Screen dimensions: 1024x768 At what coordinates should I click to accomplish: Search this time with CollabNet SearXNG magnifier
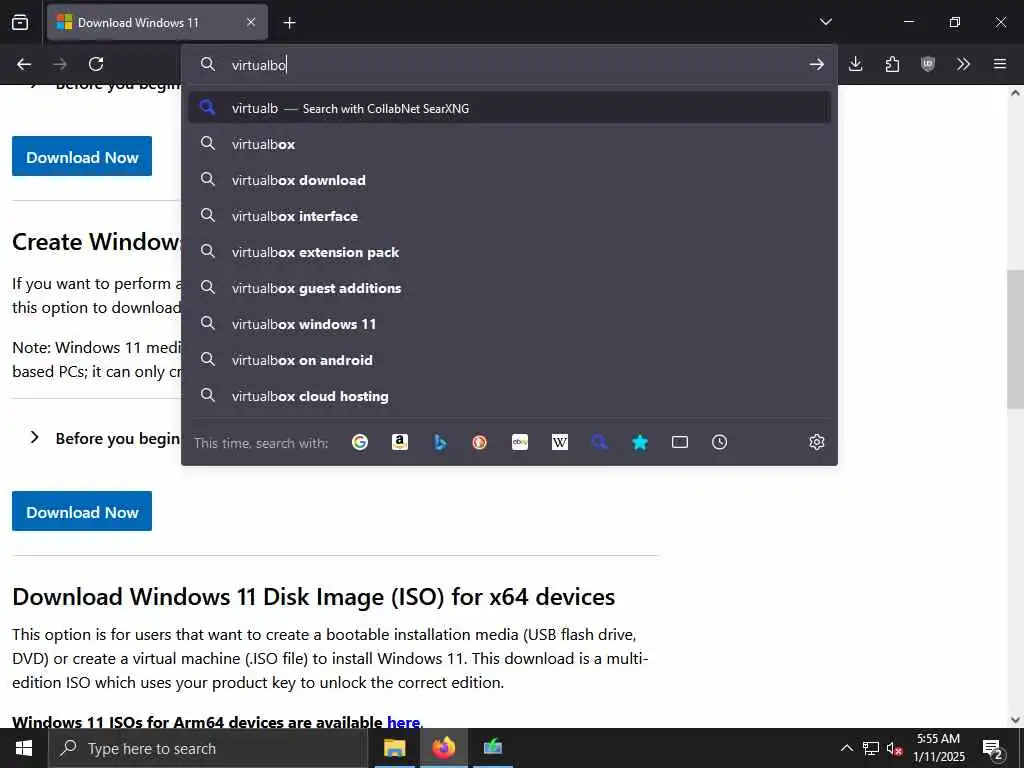coord(600,442)
